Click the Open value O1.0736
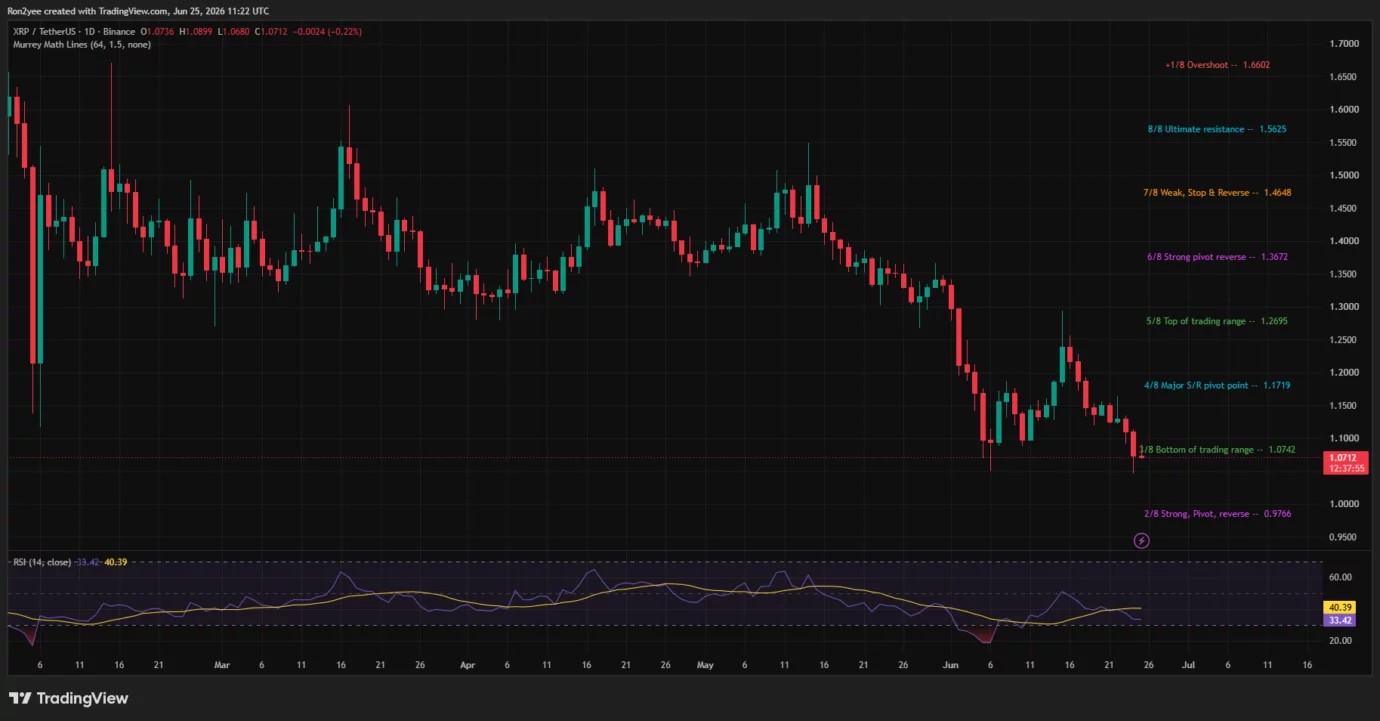The width and height of the screenshot is (1380, 721). click(x=156, y=32)
